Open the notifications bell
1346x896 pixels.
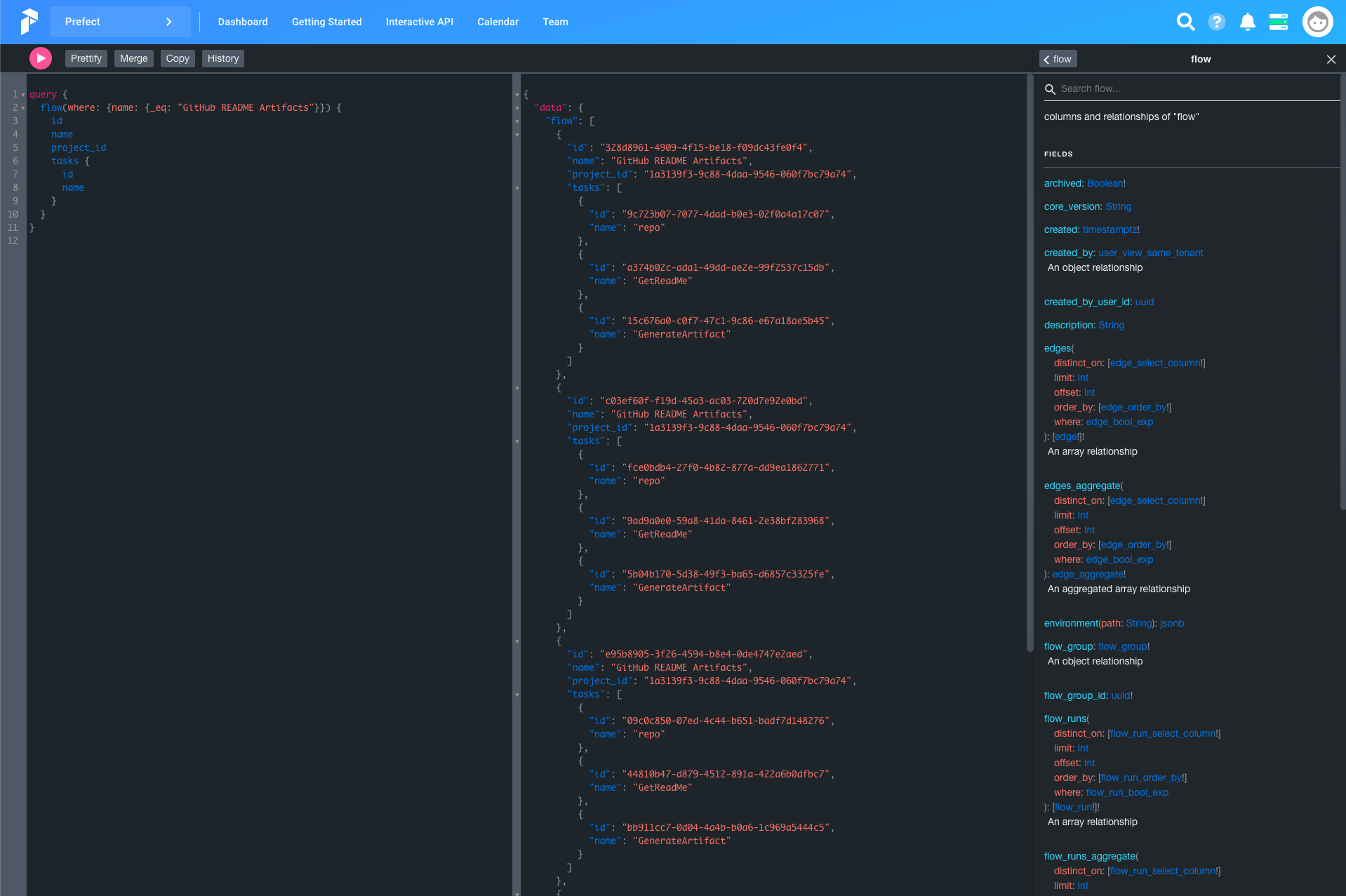(x=1247, y=22)
